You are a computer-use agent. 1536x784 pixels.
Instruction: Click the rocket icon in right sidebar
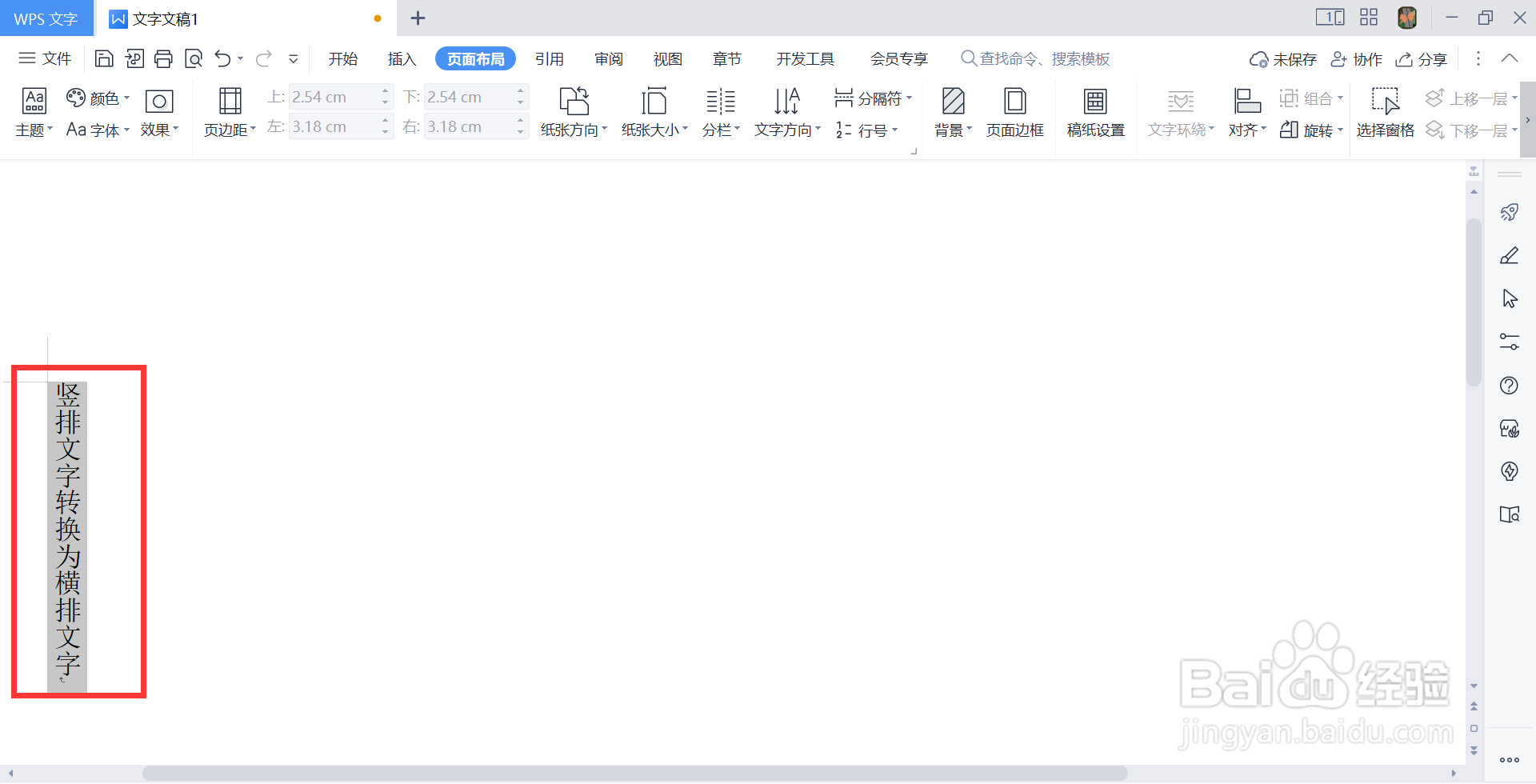click(1510, 212)
